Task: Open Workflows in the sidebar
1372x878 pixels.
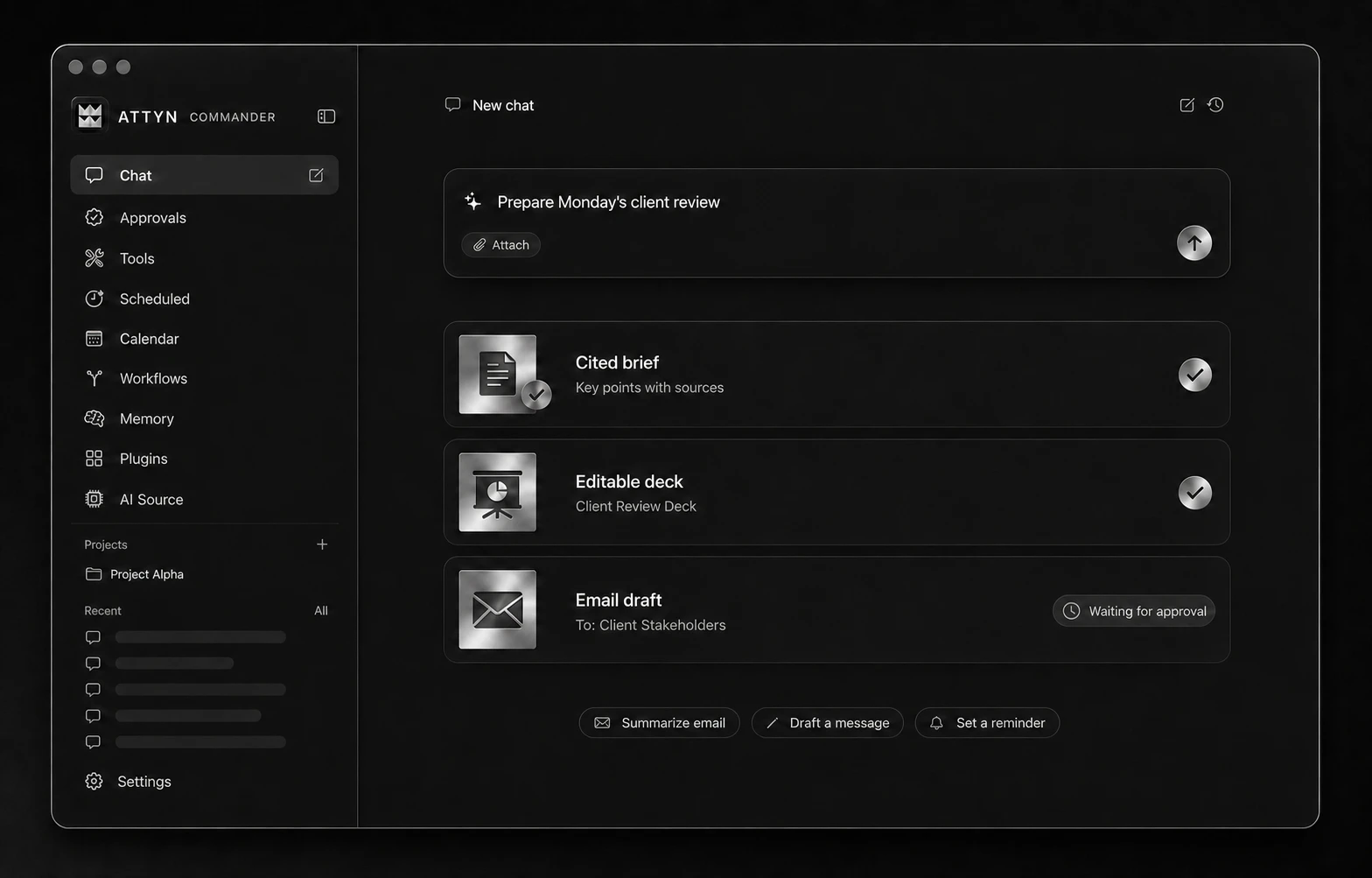Action: click(x=204, y=378)
